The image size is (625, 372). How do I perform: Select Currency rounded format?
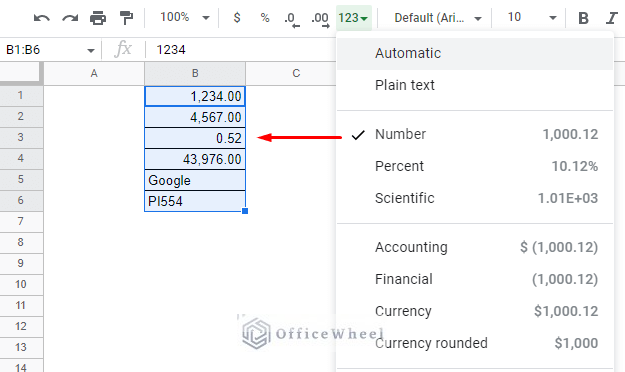click(474, 343)
